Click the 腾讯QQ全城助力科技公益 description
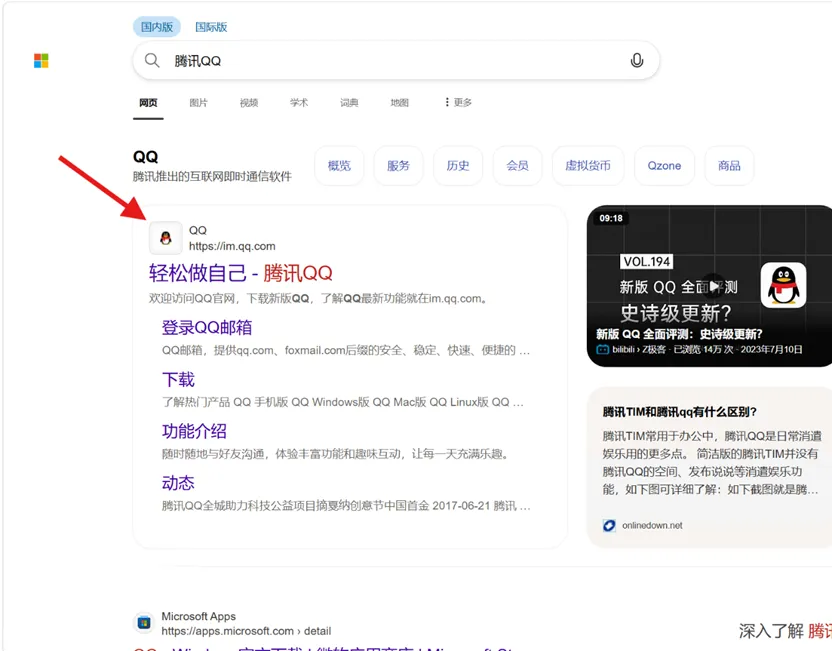 point(346,506)
